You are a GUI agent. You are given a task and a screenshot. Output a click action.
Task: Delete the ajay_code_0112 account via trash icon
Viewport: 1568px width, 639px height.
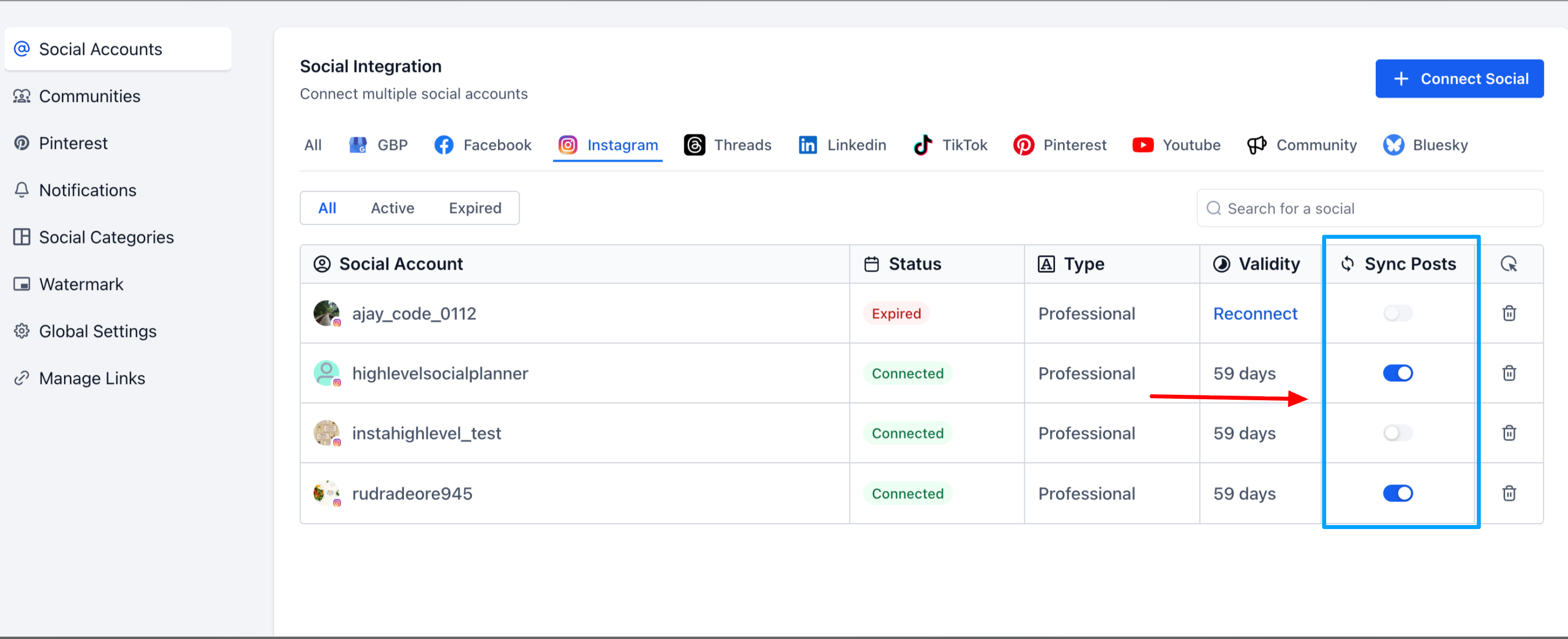[1509, 314]
